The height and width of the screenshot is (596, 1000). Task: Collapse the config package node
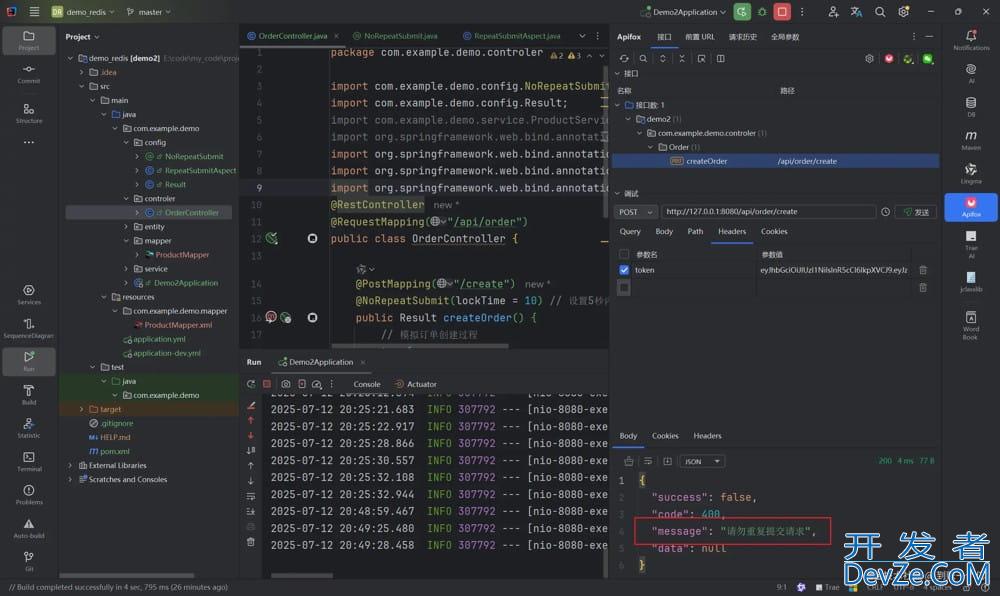(x=126, y=143)
